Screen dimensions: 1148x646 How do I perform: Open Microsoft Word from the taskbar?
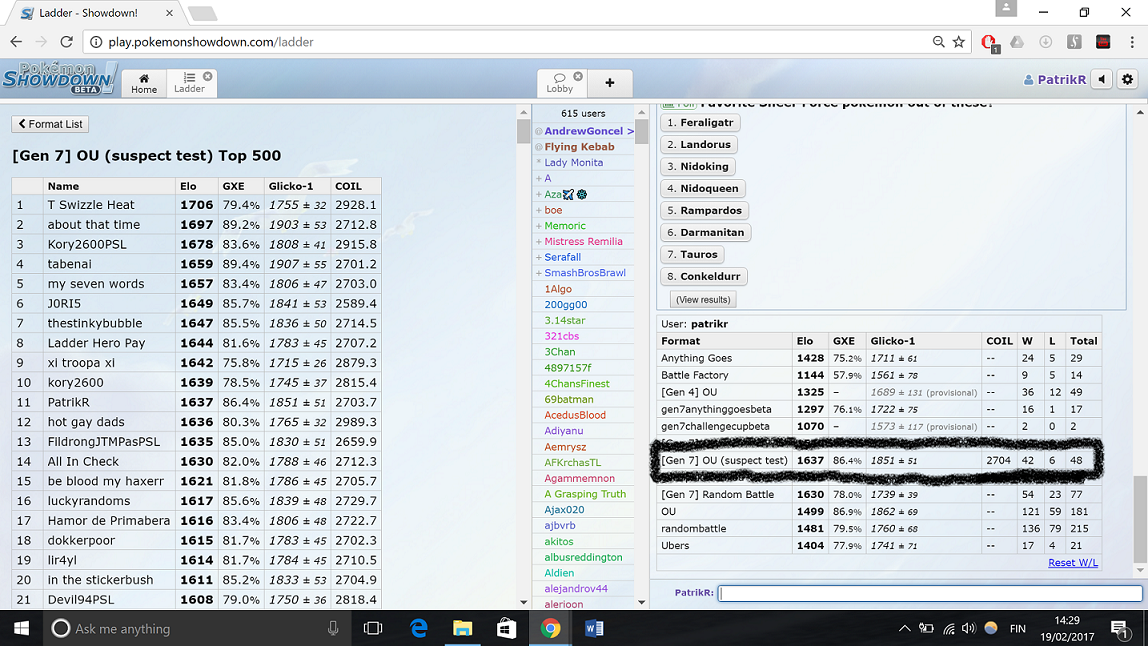(594, 628)
